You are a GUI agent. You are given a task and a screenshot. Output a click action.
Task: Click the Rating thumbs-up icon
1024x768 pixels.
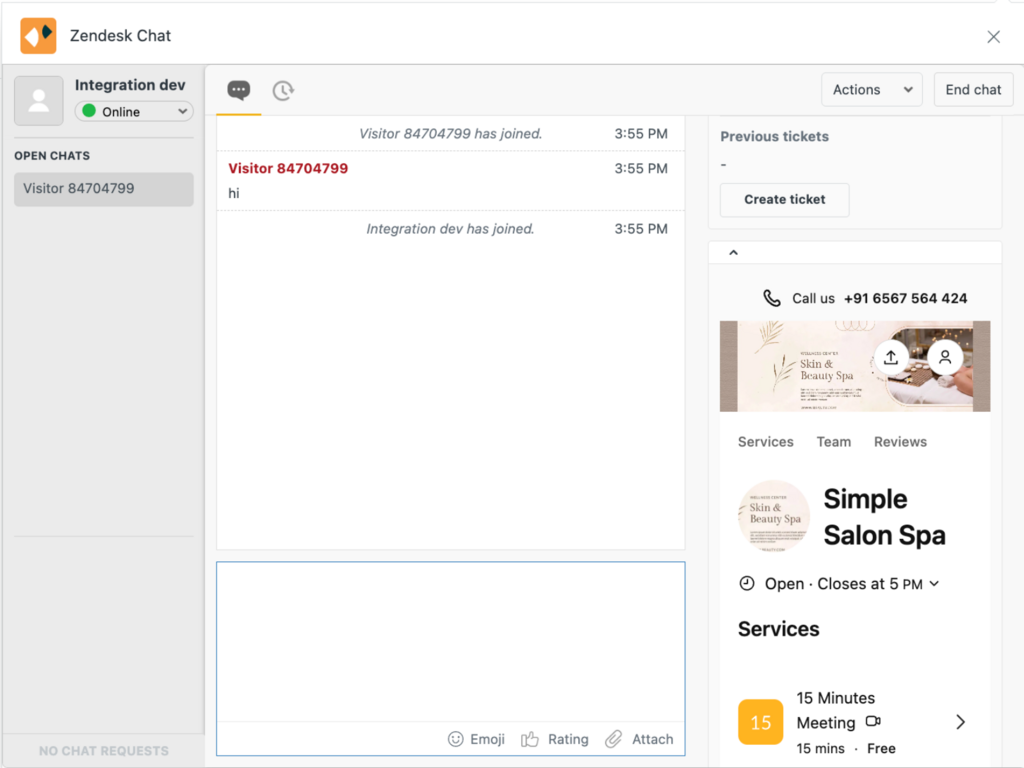click(x=530, y=739)
